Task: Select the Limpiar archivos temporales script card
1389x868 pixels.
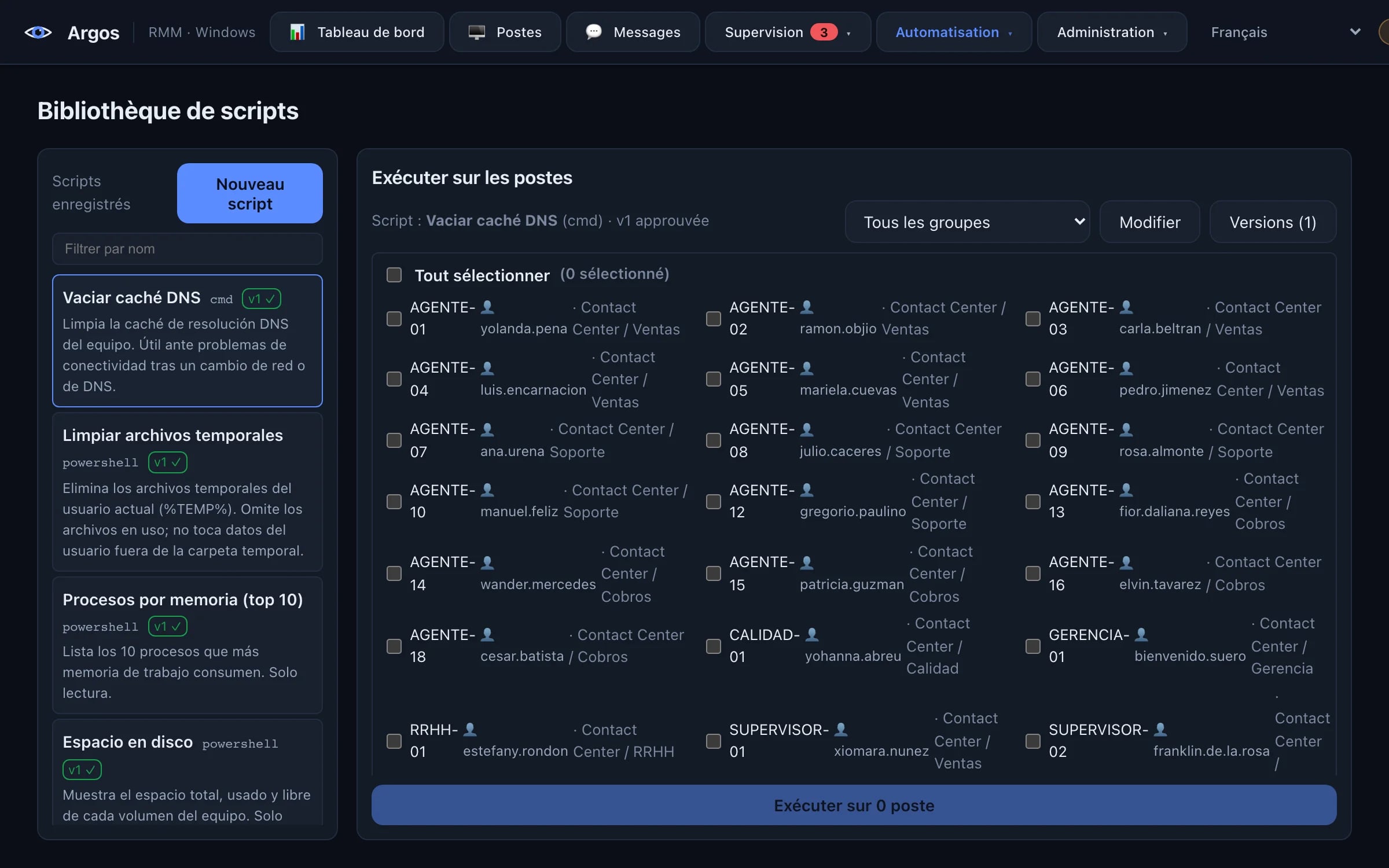Action: [x=188, y=492]
